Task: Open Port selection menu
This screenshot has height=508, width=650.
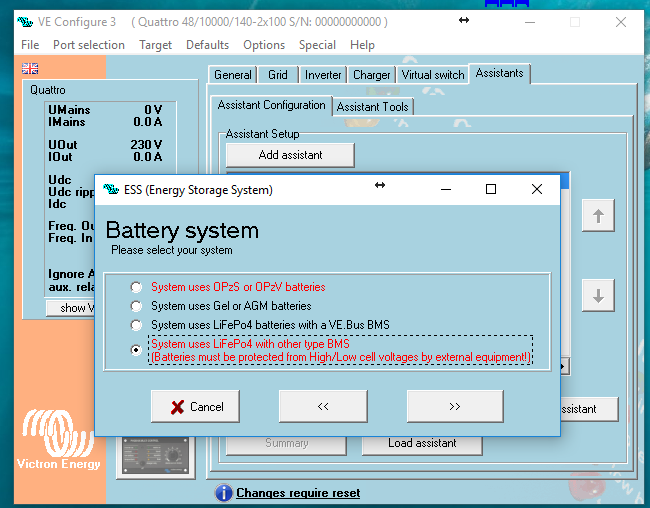Action: coord(89,45)
